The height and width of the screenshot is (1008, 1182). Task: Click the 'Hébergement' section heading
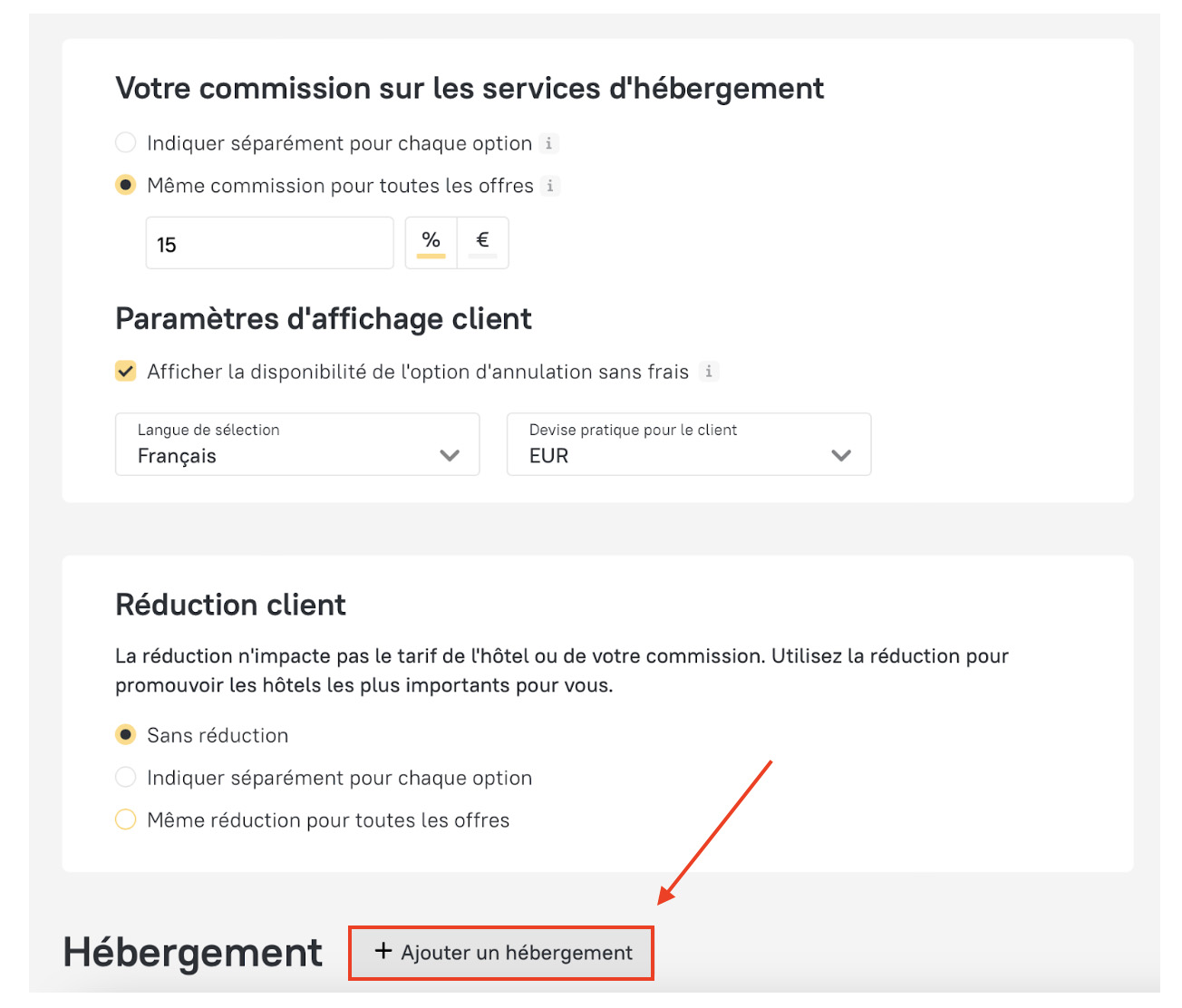[x=192, y=953]
